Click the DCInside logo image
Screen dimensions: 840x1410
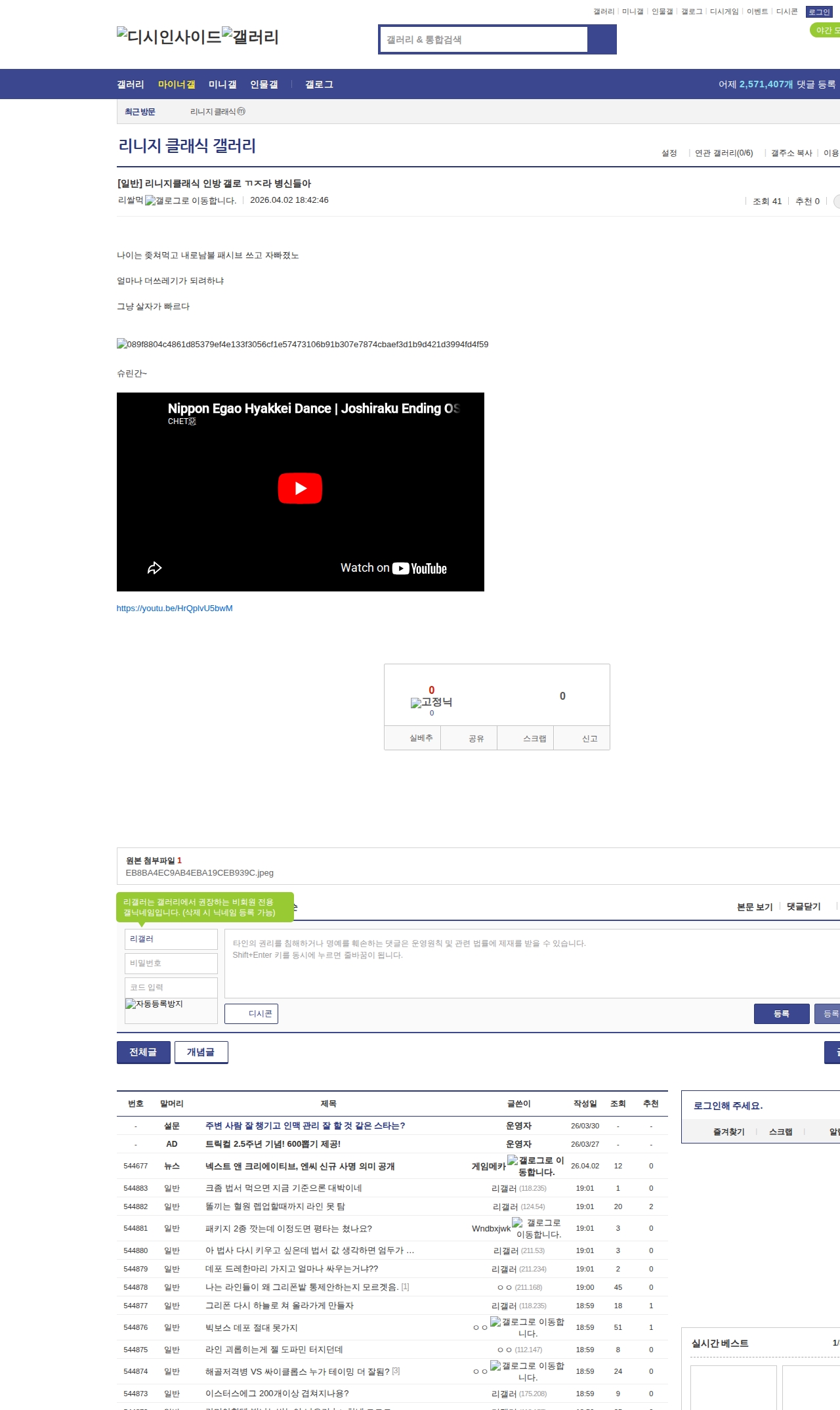click(x=169, y=36)
